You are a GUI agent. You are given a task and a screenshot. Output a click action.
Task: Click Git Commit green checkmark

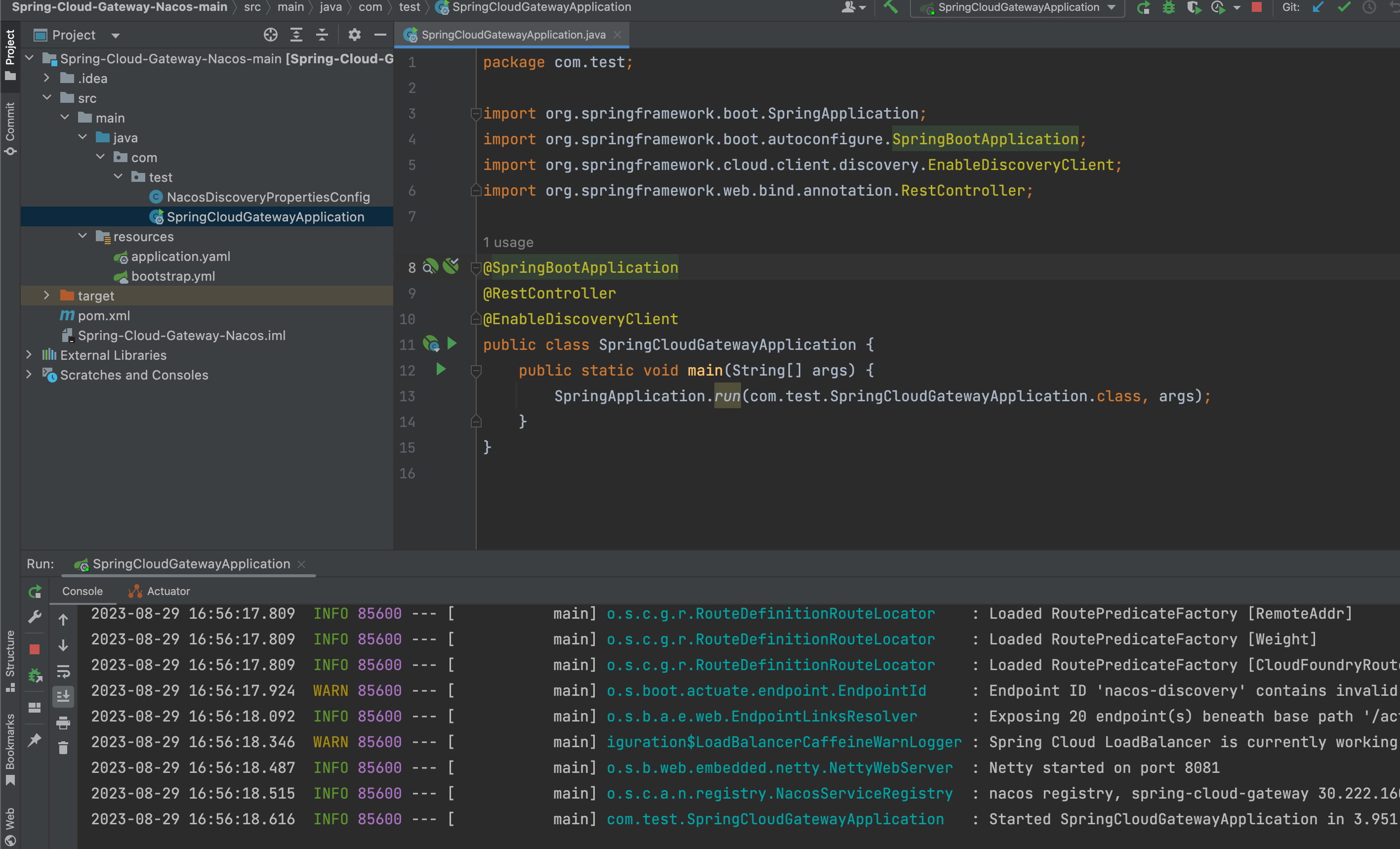tap(1343, 7)
